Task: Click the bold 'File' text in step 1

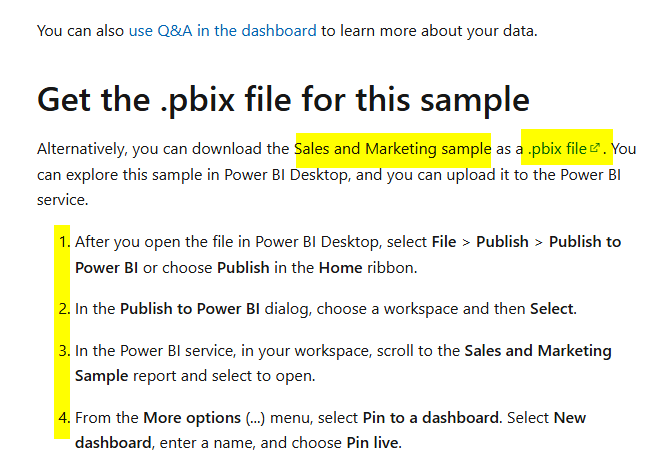Action: coord(444,242)
